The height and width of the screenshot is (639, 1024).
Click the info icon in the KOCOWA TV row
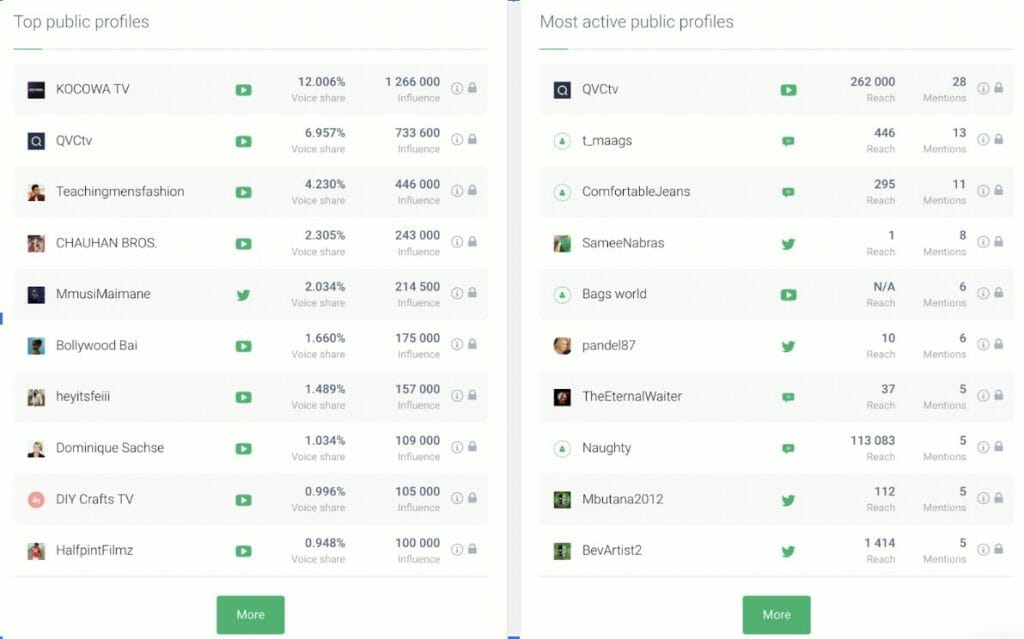(457, 88)
